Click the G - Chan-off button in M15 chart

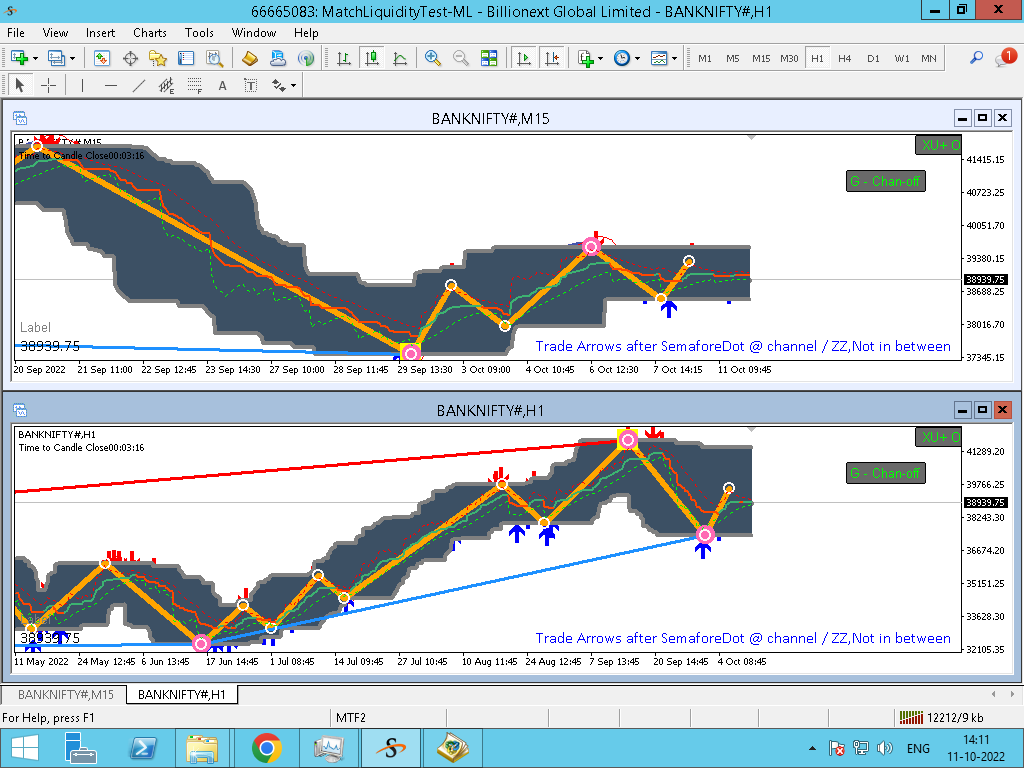[886, 181]
